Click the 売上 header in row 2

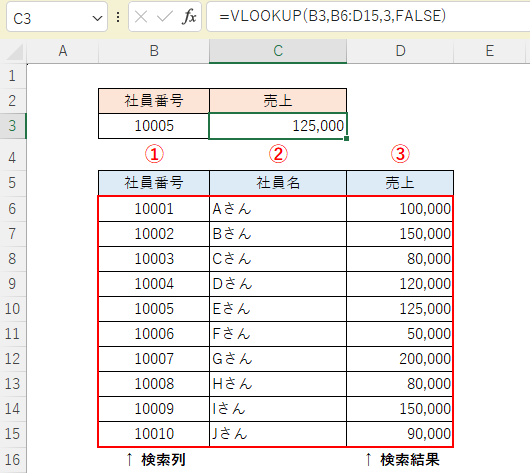[278, 101]
